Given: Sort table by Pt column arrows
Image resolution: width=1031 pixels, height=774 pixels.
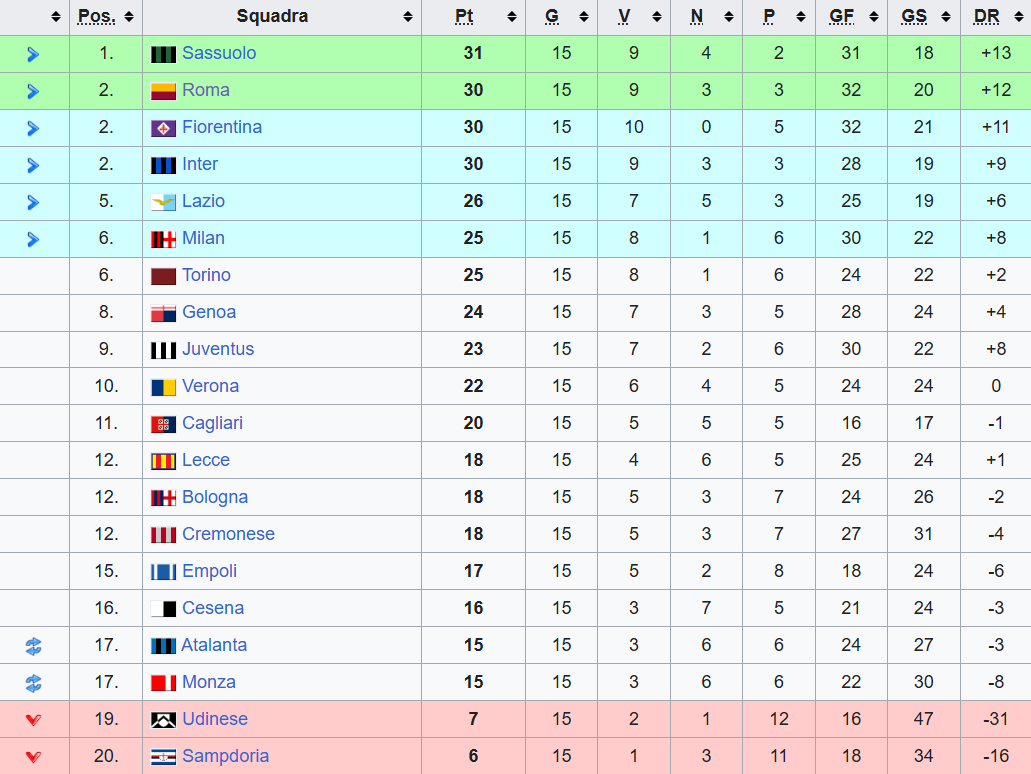Looking at the screenshot, I should [512, 17].
